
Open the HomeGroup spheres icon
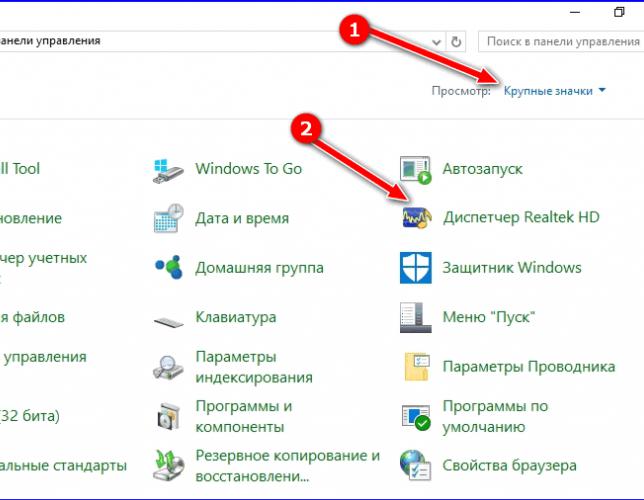click(168, 267)
